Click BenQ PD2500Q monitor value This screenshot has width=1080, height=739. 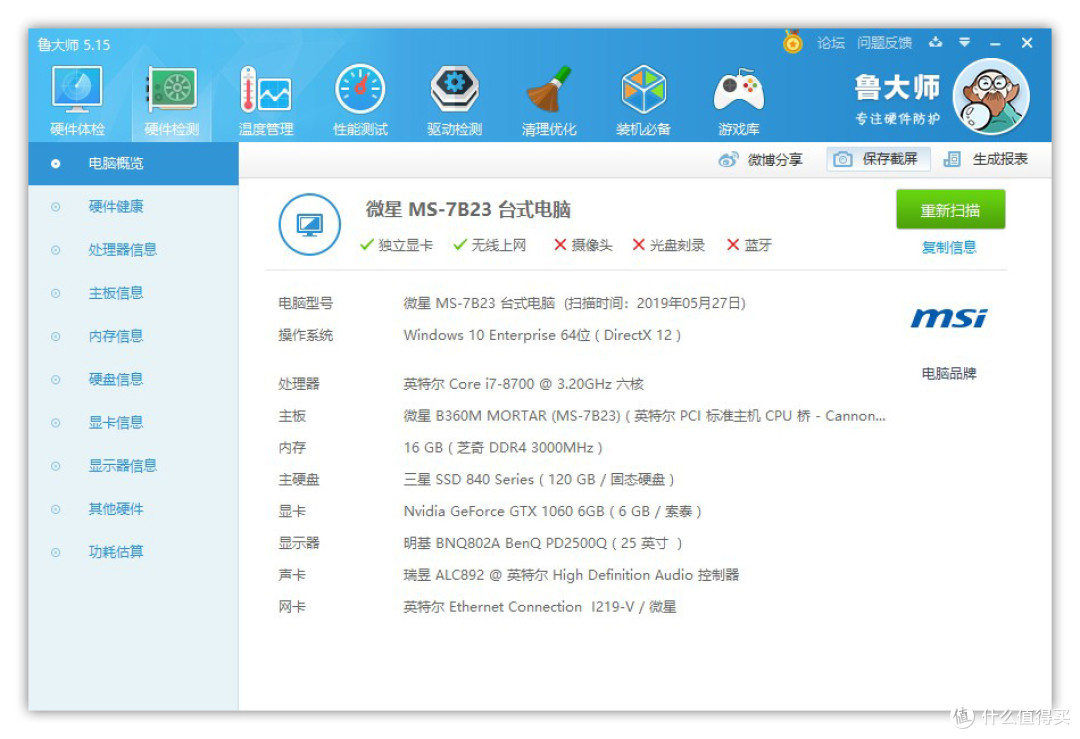point(543,543)
